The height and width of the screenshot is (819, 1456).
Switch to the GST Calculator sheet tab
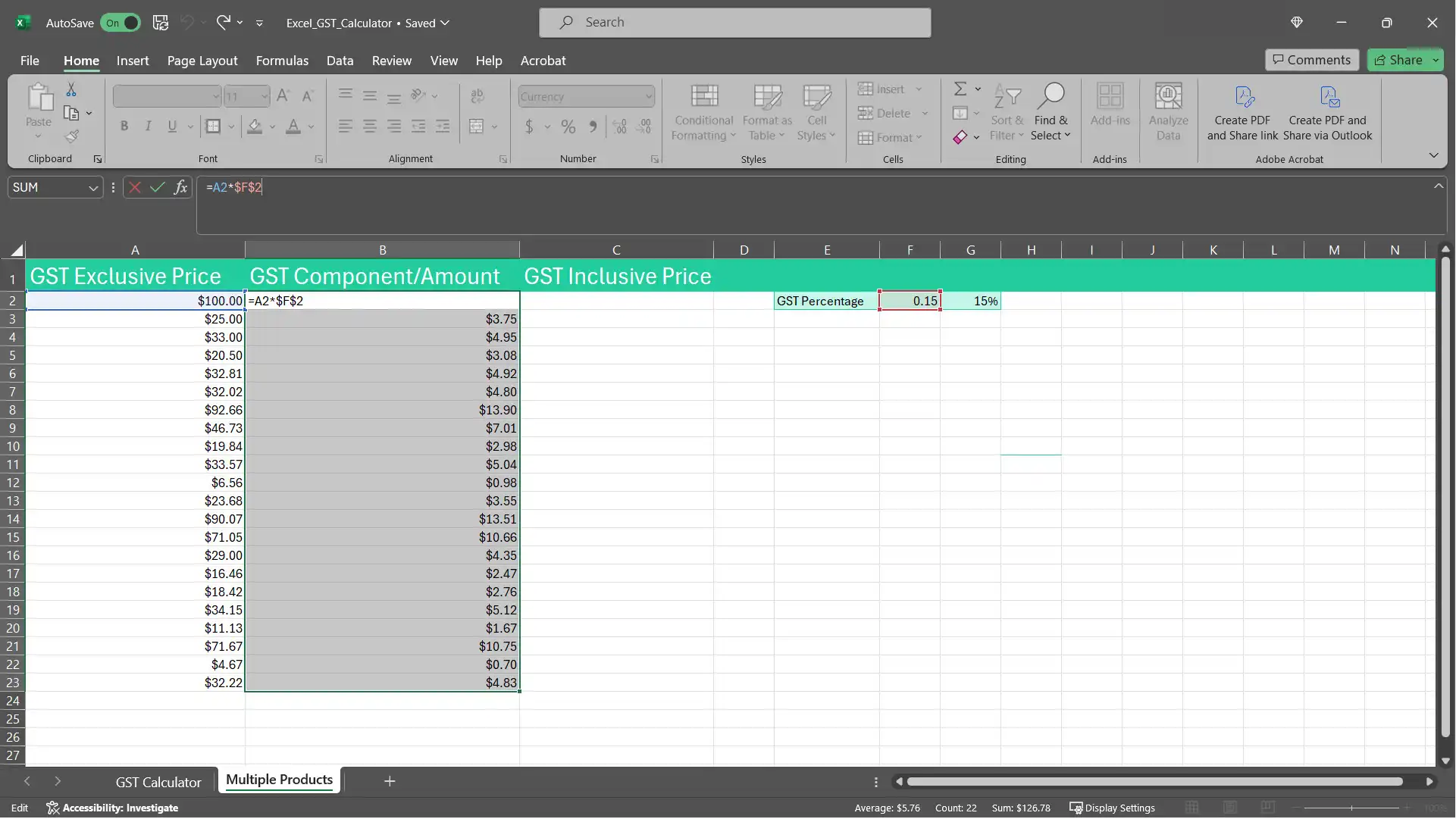(158, 782)
